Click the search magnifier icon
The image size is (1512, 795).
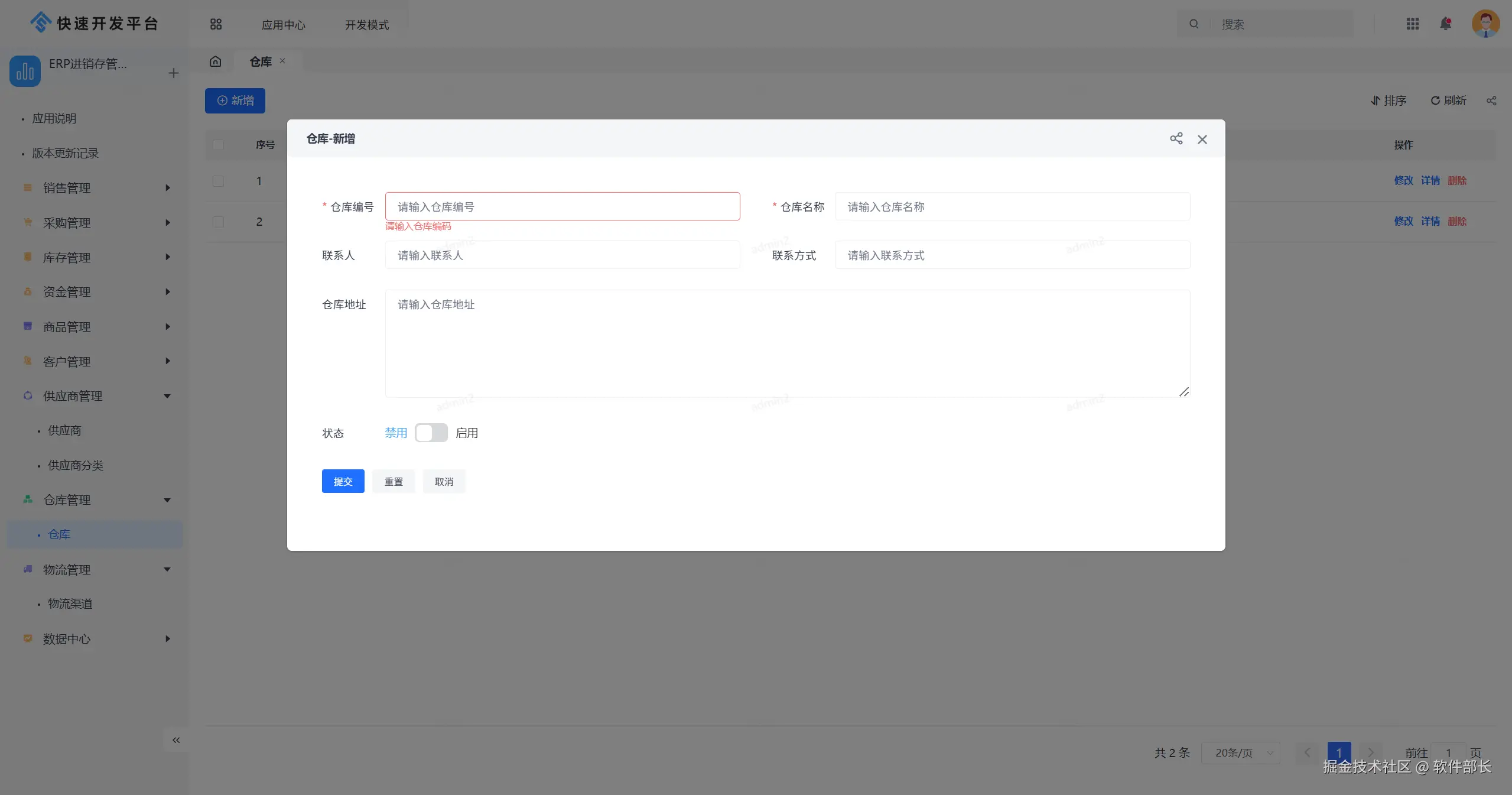(x=1194, y=24)
